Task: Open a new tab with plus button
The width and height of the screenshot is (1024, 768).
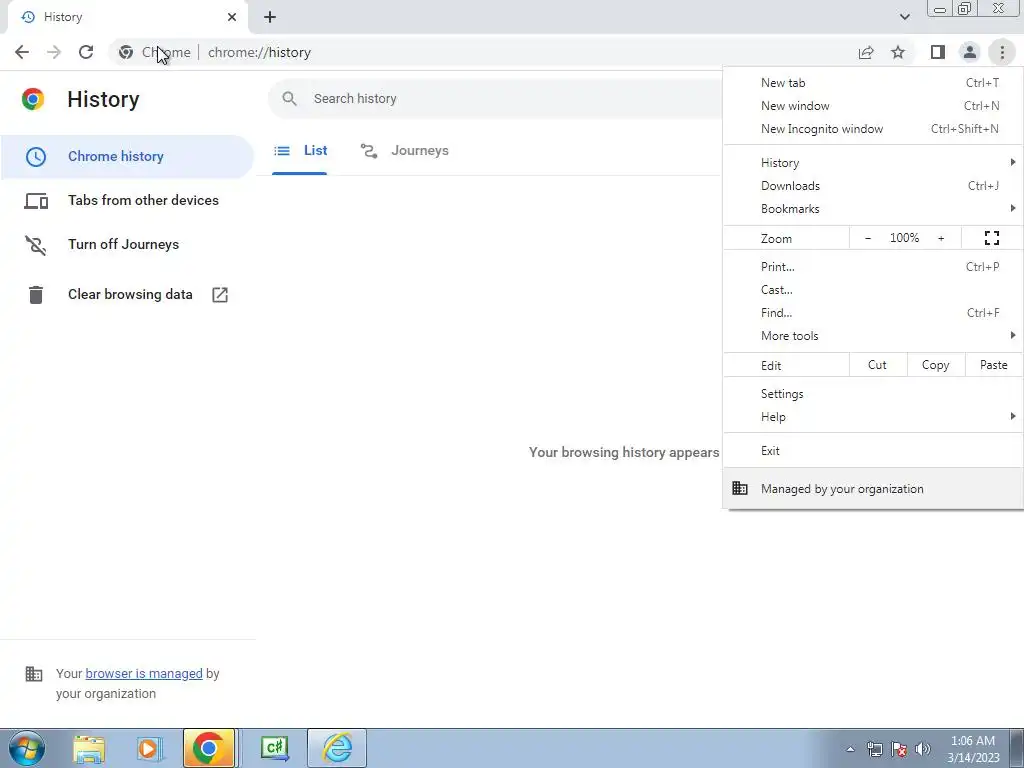Action: tap(270, 17)
